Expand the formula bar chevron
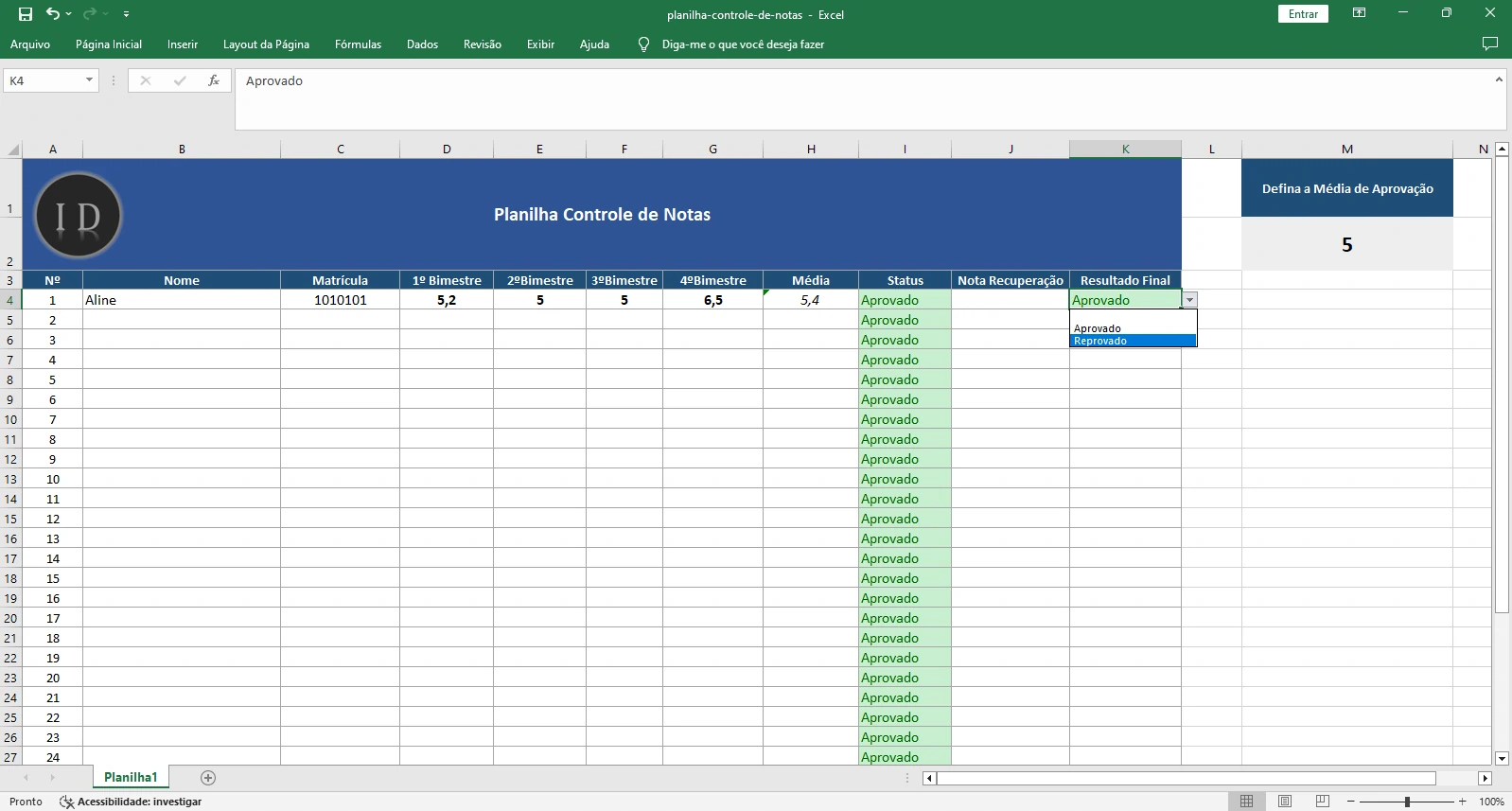 [x=1499, y=80]
